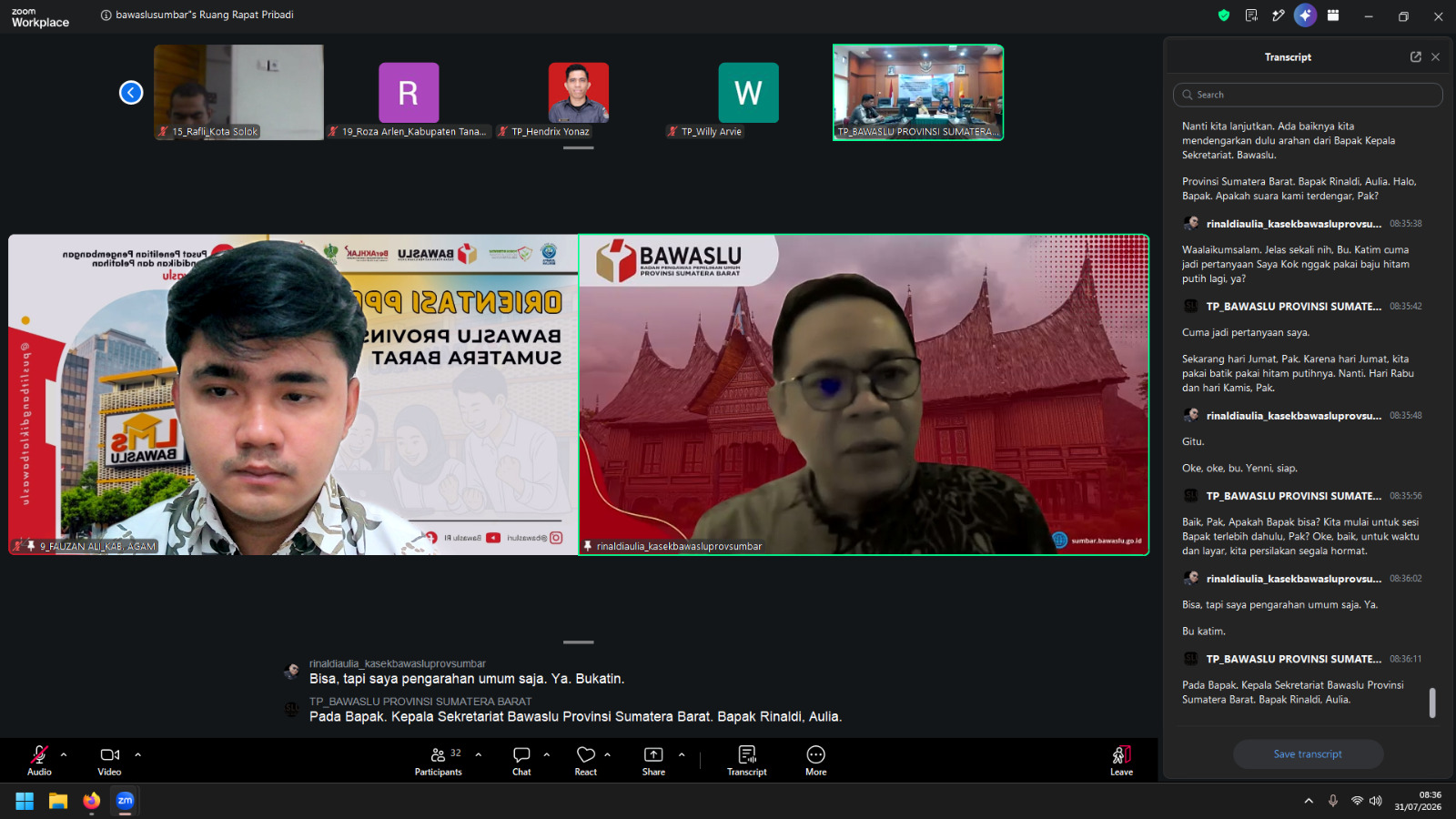Expand the Share options chevron

[682, 754]
